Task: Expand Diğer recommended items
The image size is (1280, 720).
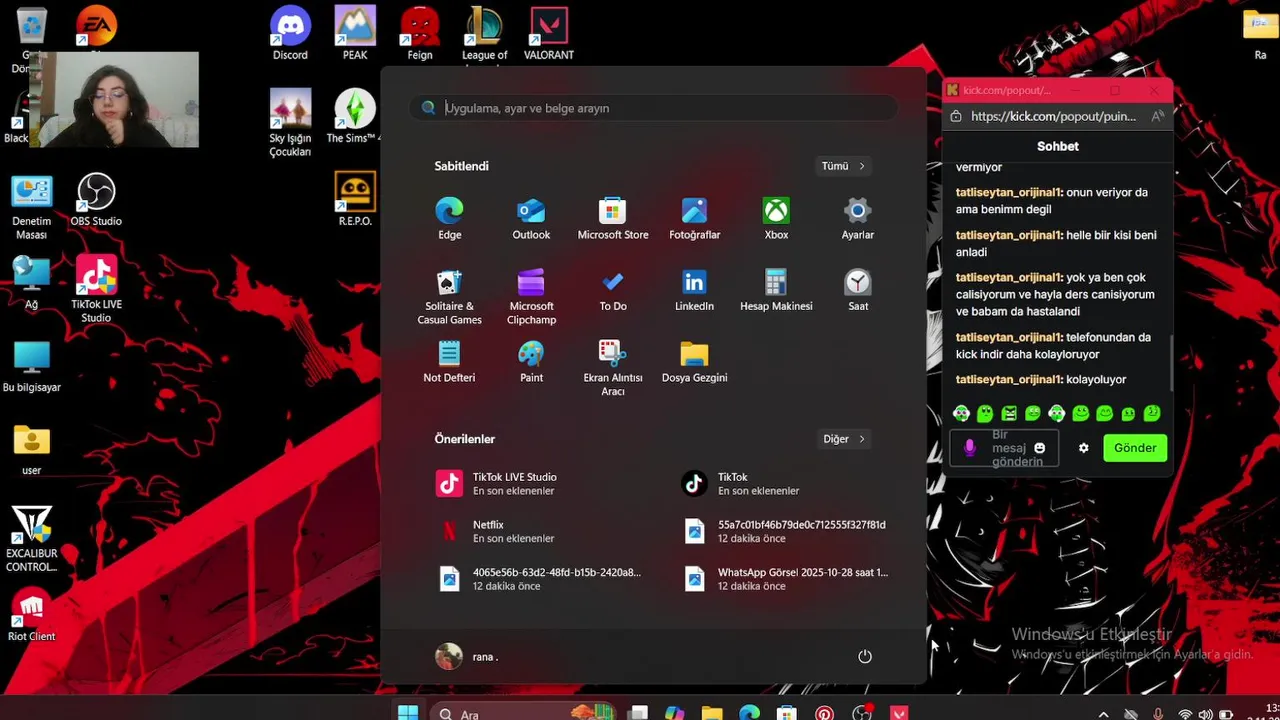Action: point(845,439)
